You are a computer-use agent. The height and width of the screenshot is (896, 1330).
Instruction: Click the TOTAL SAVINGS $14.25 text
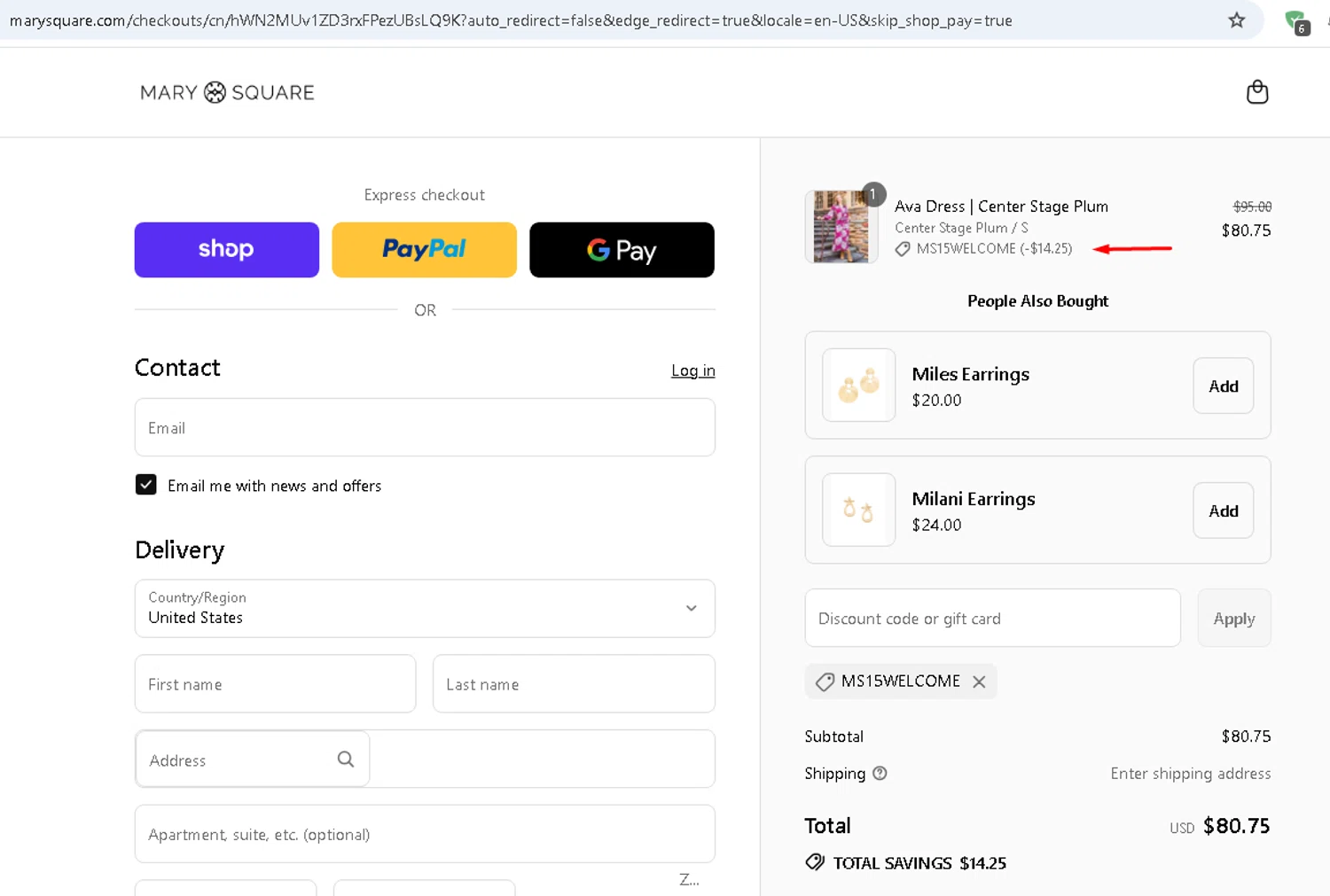click(x=919, y=863)
